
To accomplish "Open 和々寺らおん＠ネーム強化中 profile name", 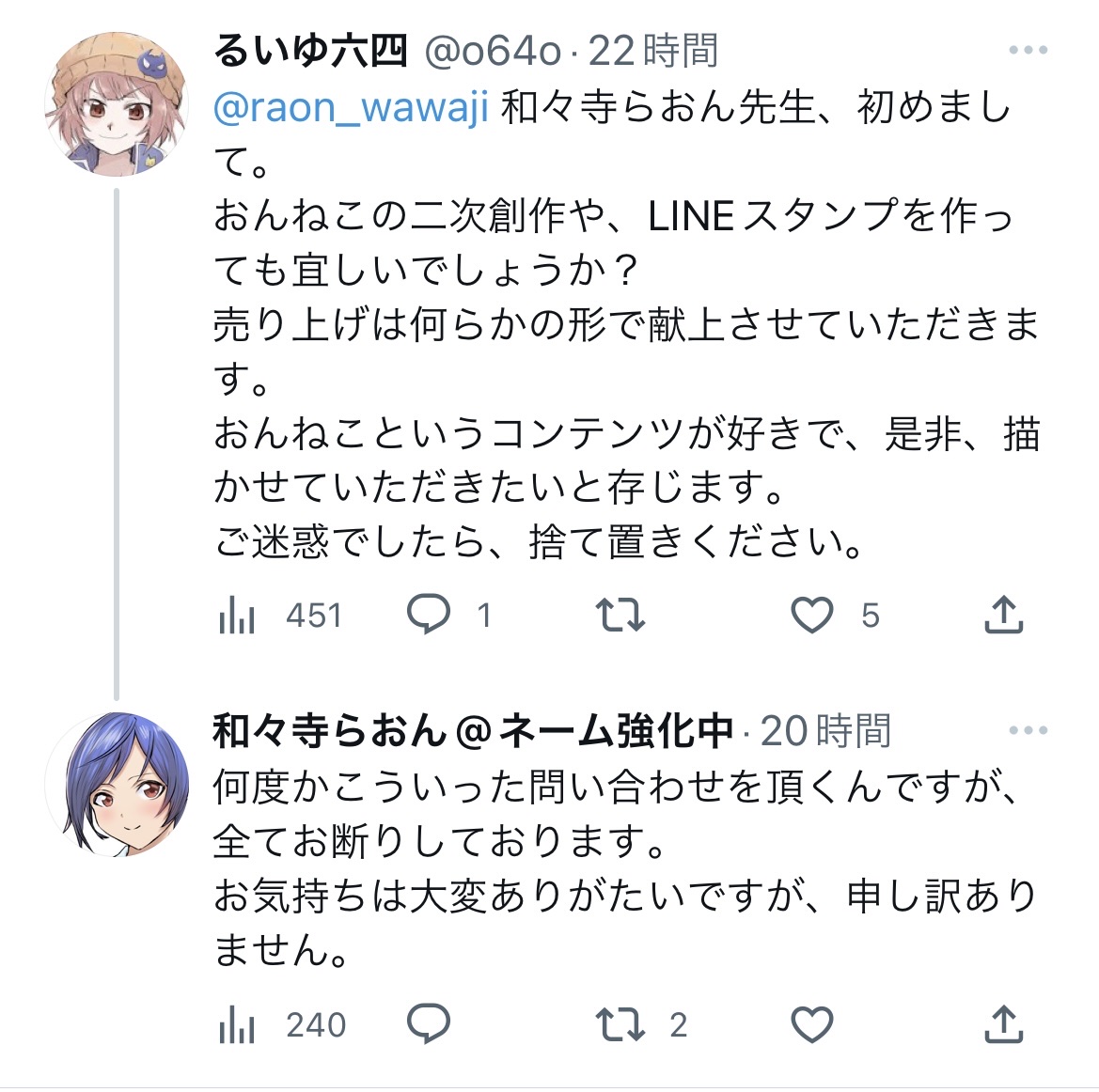I will 473,730.
